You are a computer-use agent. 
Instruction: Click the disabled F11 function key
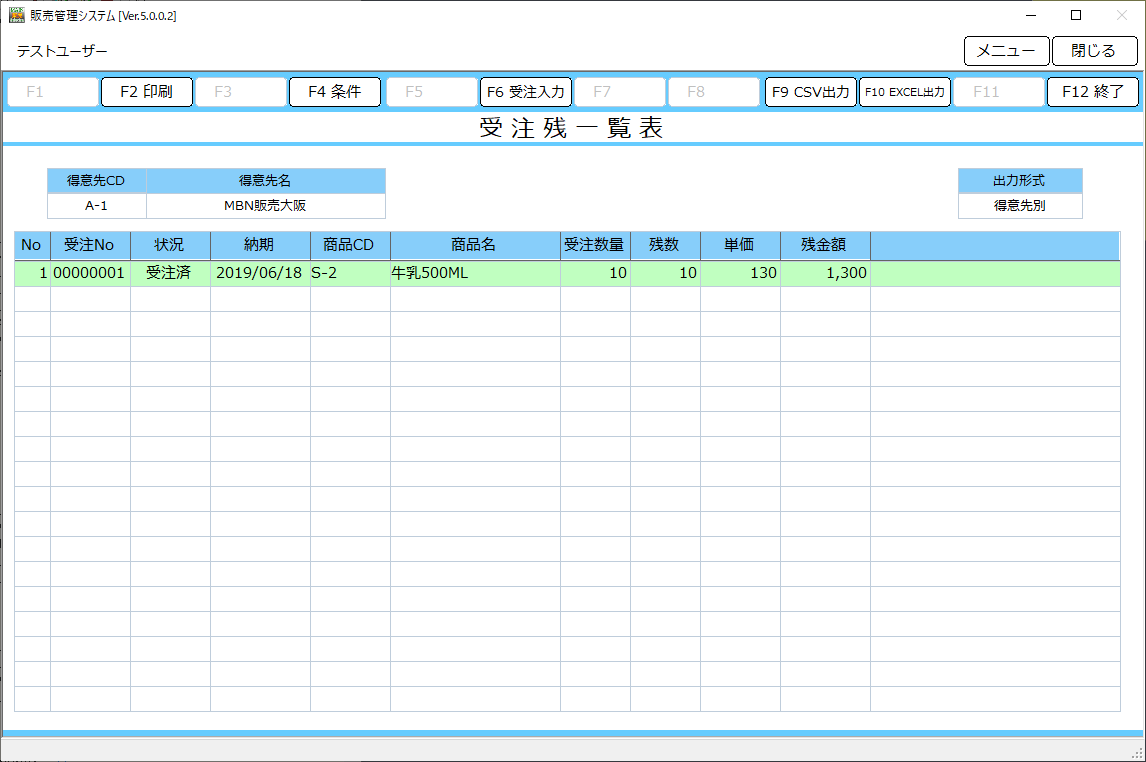998,92
